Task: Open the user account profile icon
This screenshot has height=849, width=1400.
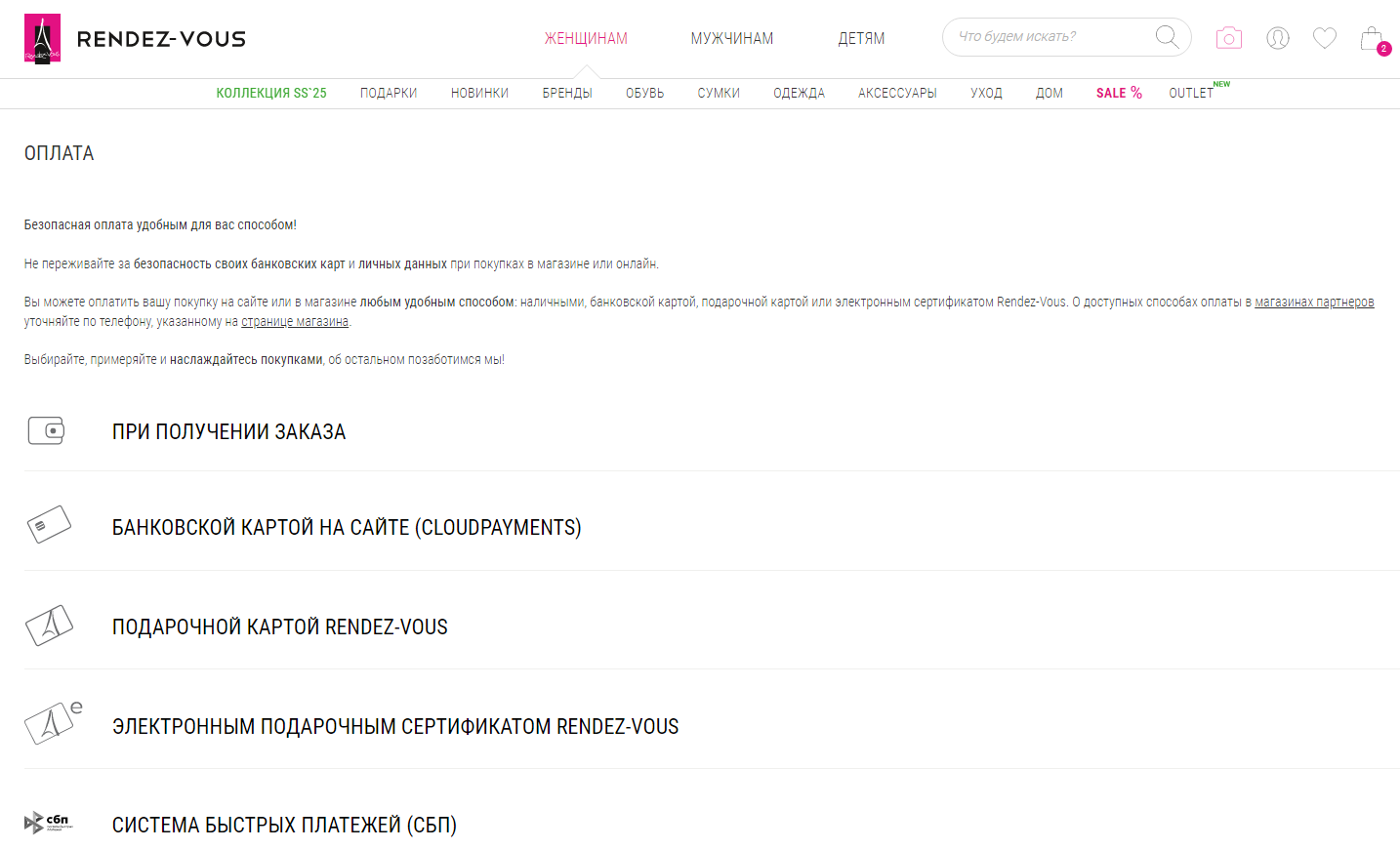Action: pos(1278,38)
